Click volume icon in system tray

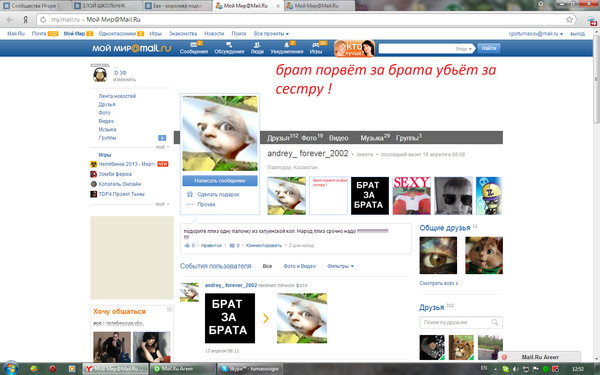coord(515,369)
